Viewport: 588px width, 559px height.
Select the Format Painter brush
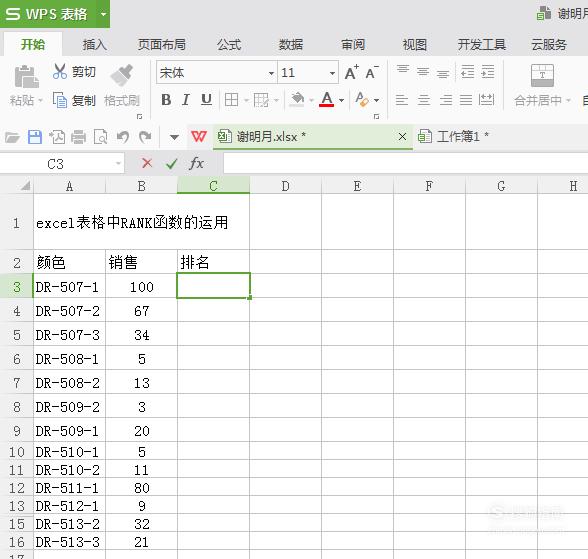pos(122,75)
